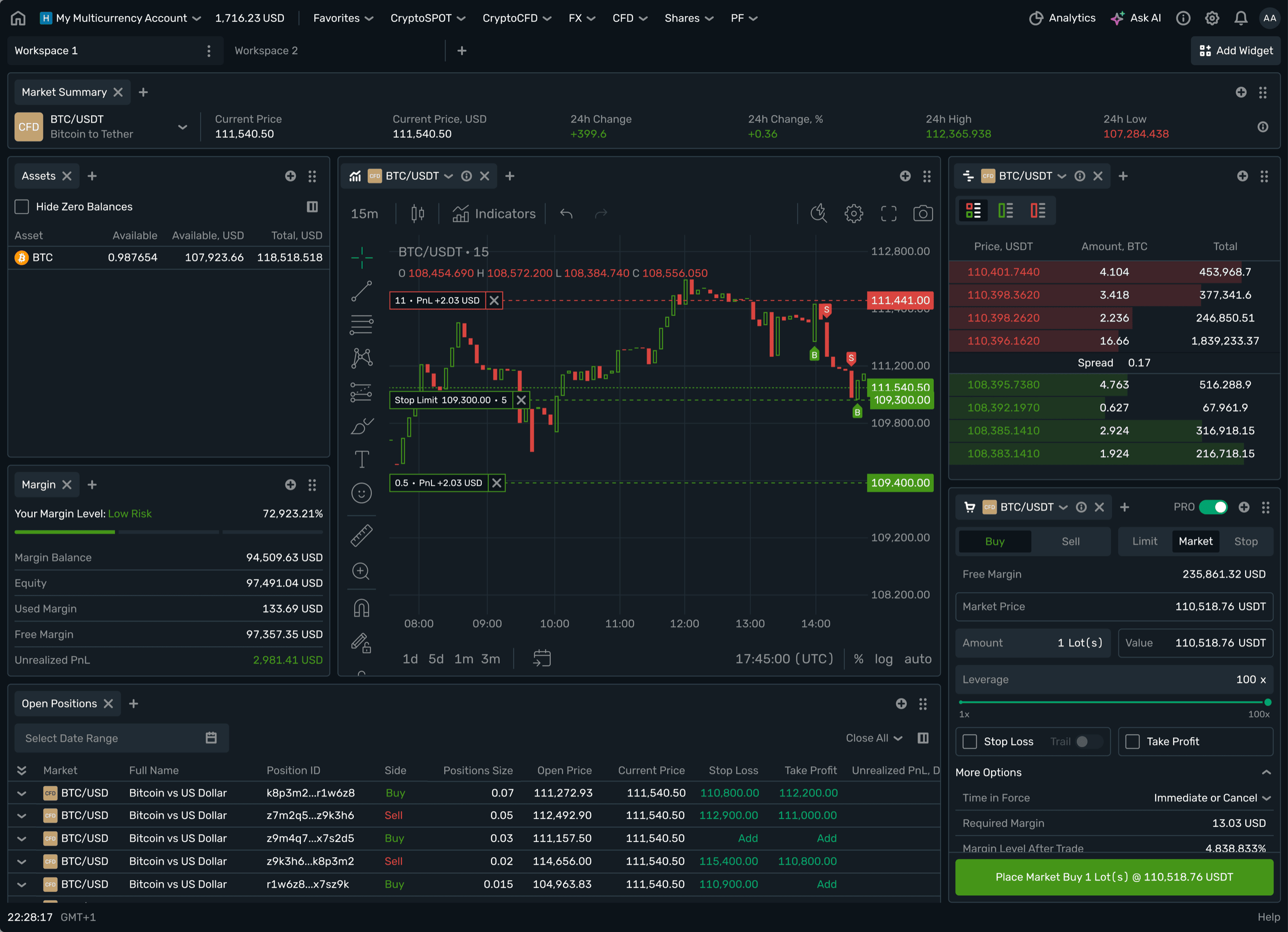Adjust the leverage slider handle
Viewport: 1288px width, 932px height.
coord(1267,702)
